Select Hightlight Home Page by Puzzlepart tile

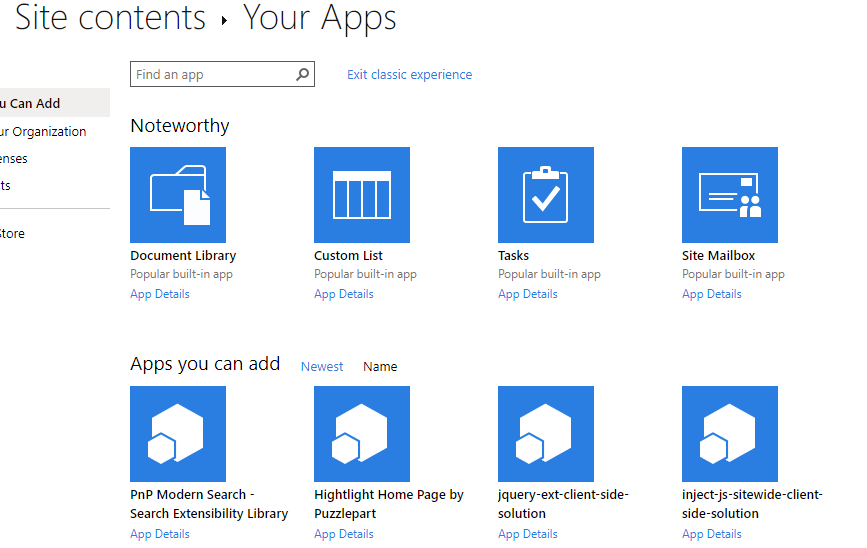click(x=362, y=434)
